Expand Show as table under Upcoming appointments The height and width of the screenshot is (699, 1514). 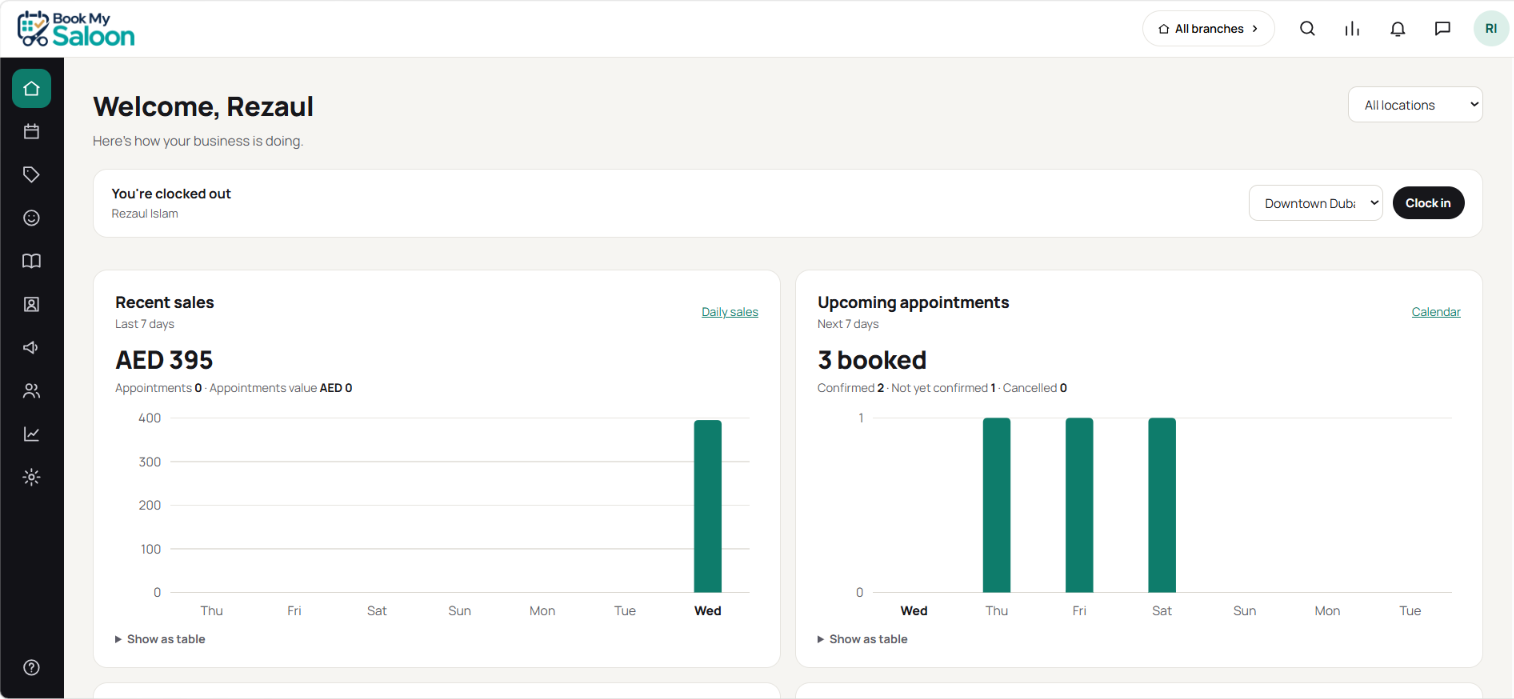pos(862,639)
